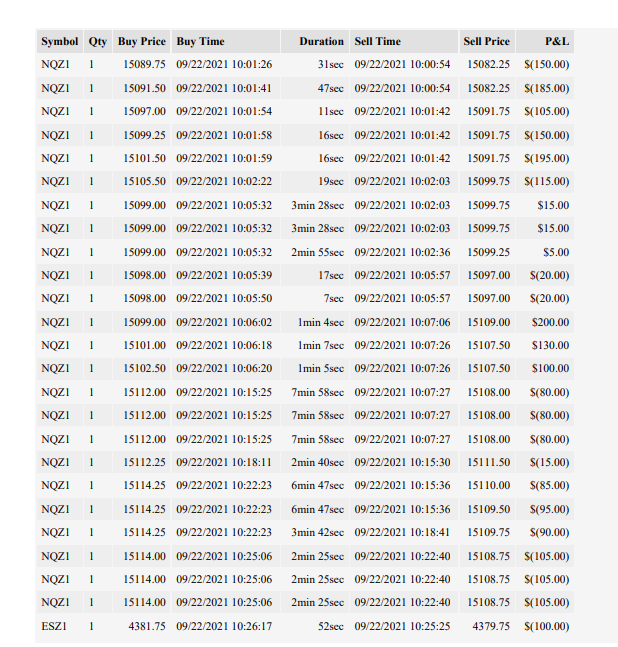The width and height of the screenshot is (618, 647).
Task: Click the Buy Time column header
Action: point(226,41)
